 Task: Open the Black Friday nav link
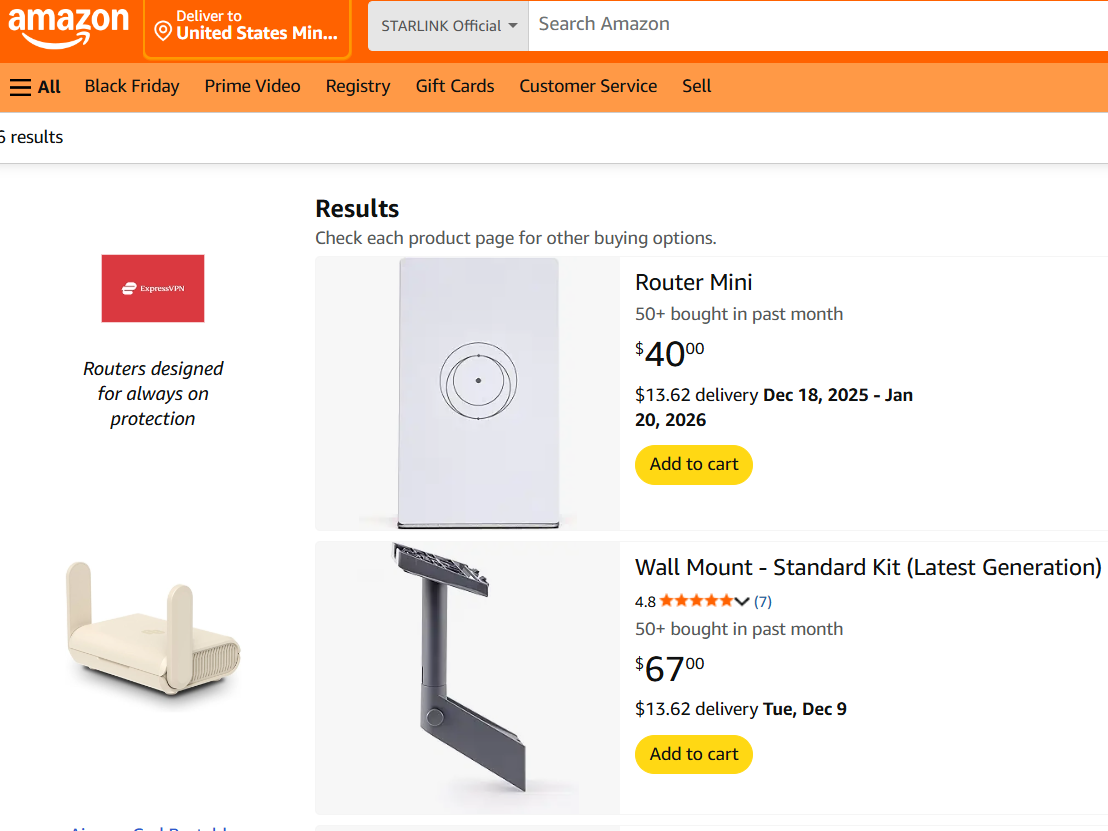click(132, 86)
